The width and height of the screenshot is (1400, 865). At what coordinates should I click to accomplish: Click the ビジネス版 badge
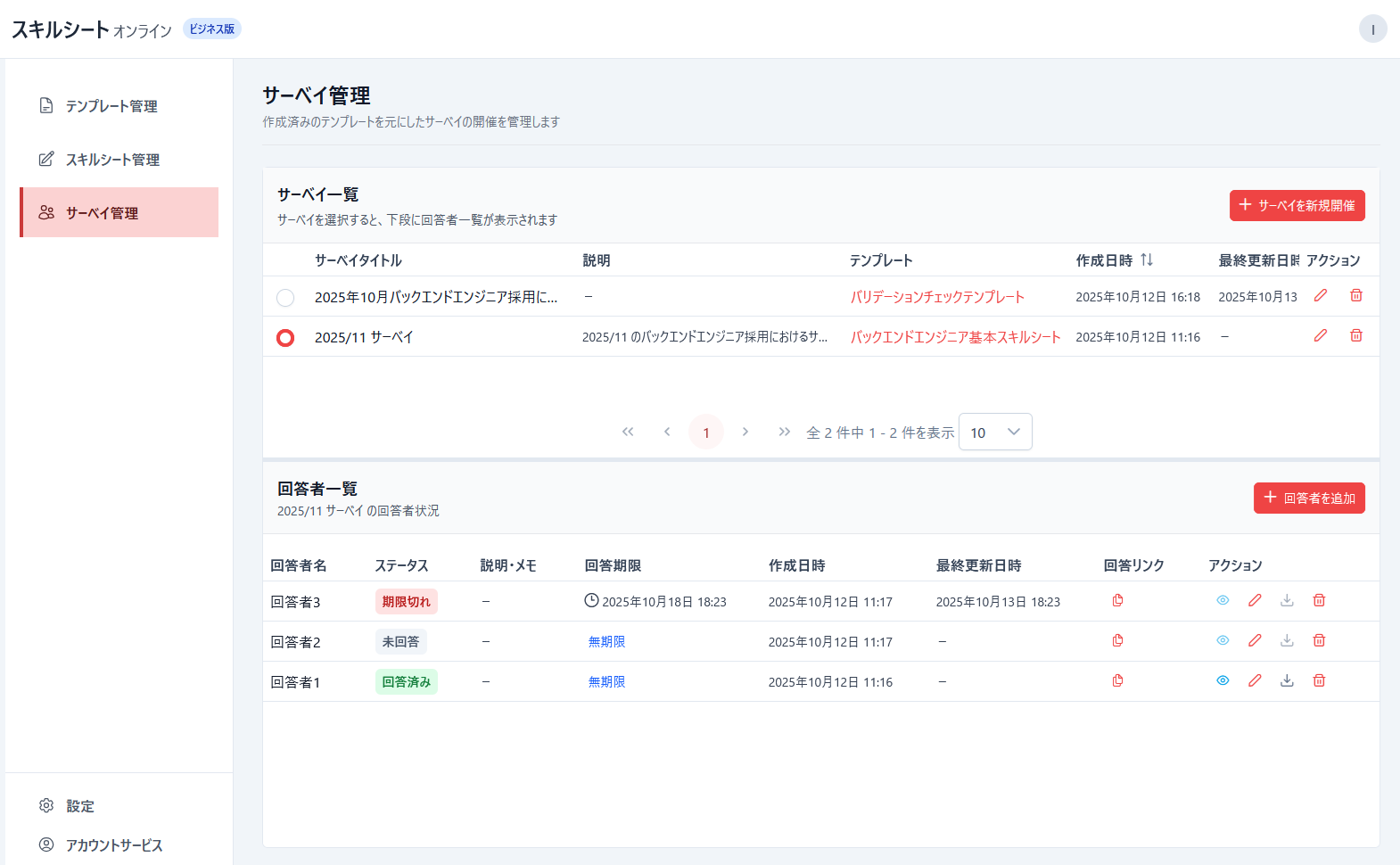click(x=212, y=29)
